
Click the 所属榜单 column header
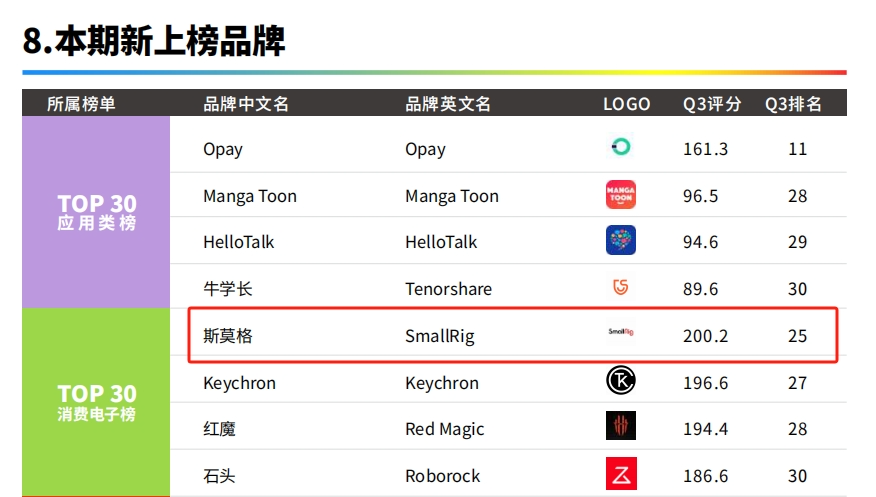[x=81, y=104]
